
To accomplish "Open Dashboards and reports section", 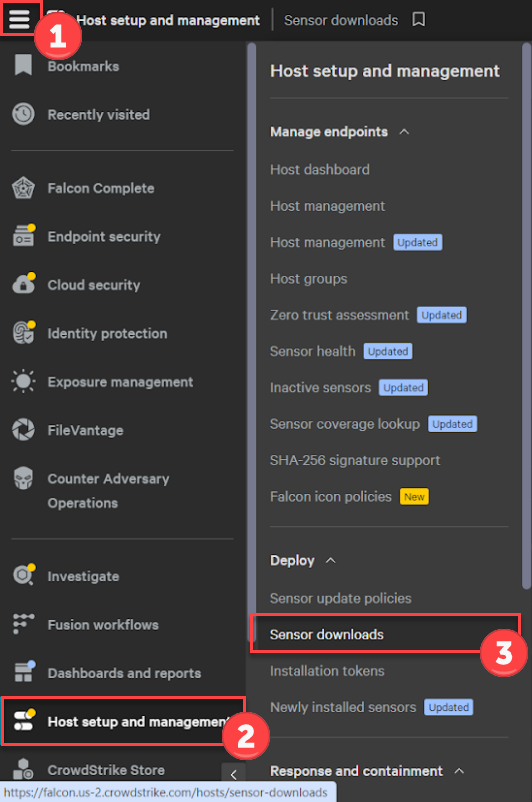I will pos(124,673).
